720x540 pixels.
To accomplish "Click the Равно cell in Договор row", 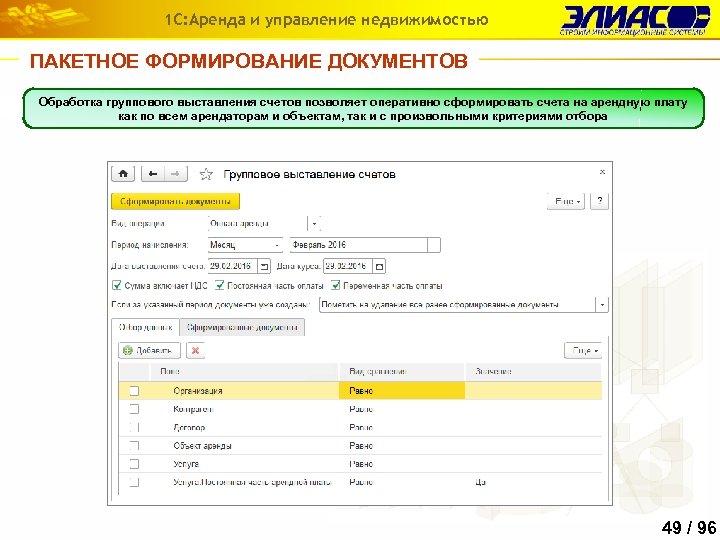I will tap(402, 428).
